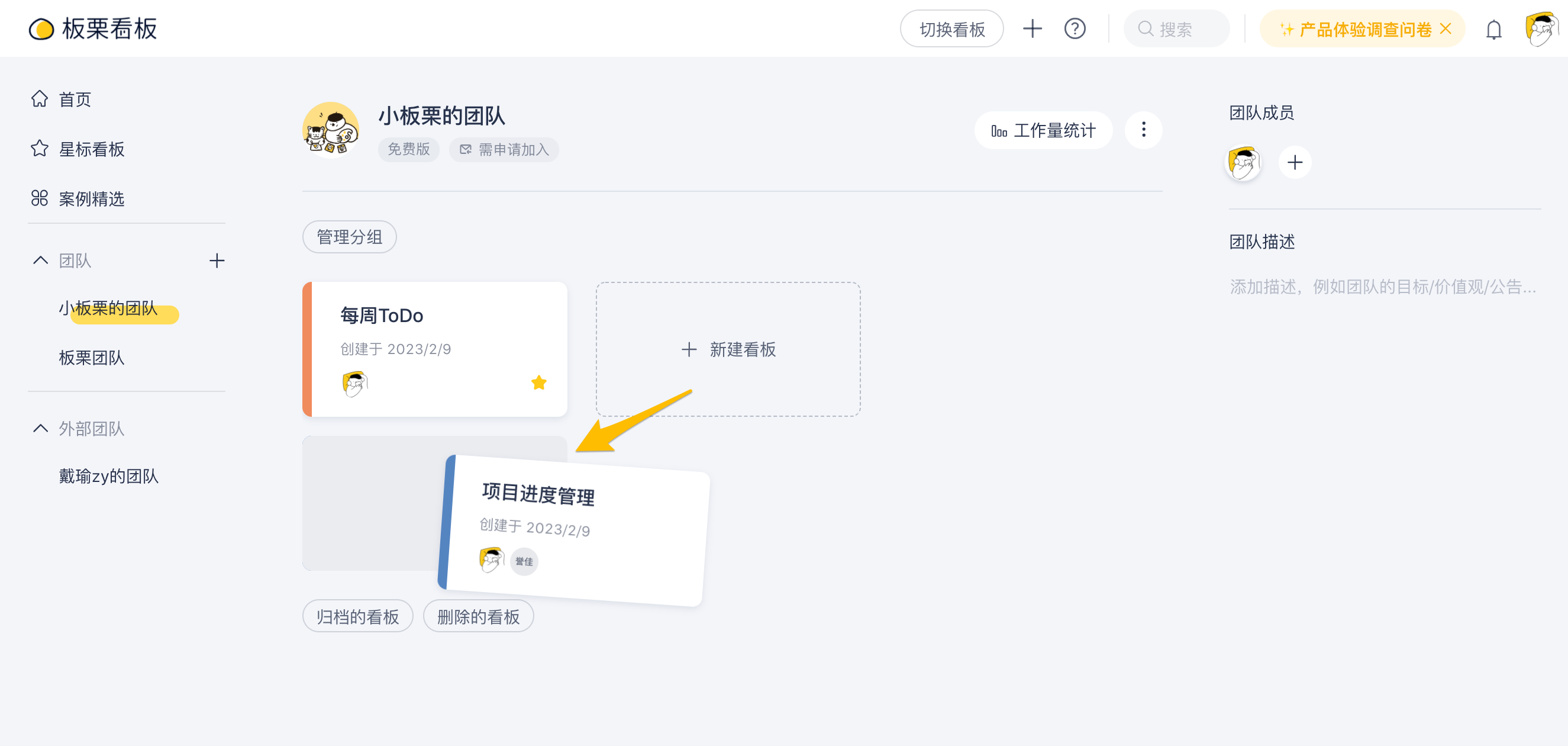1568x746 pixels.
Task: Click the 工作量统计 button
Action: [x=1043, y=130]
